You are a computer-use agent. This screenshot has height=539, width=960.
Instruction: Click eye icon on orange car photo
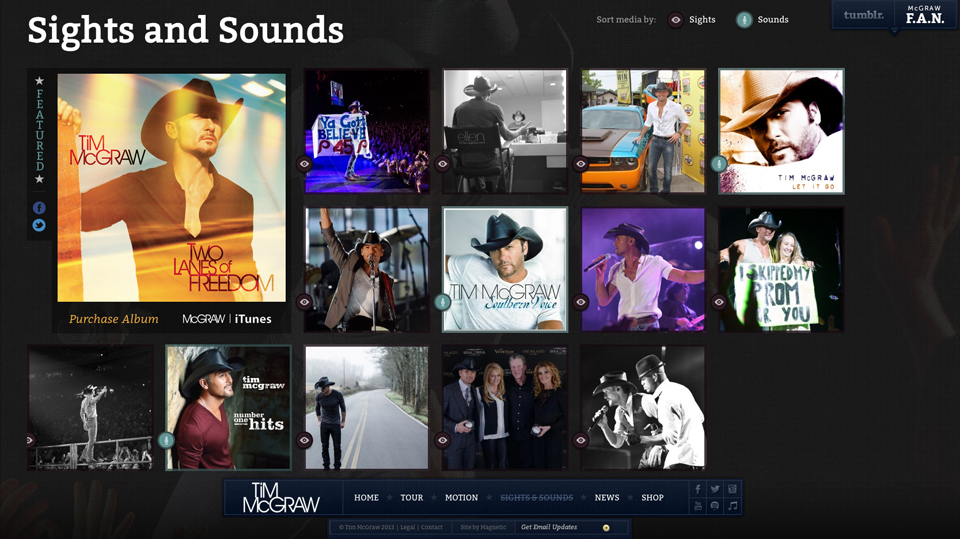[581, 164]
